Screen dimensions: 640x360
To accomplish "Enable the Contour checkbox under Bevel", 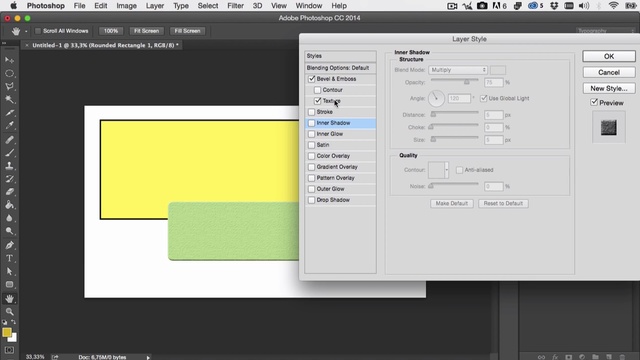I will click(x=318, y=90).
